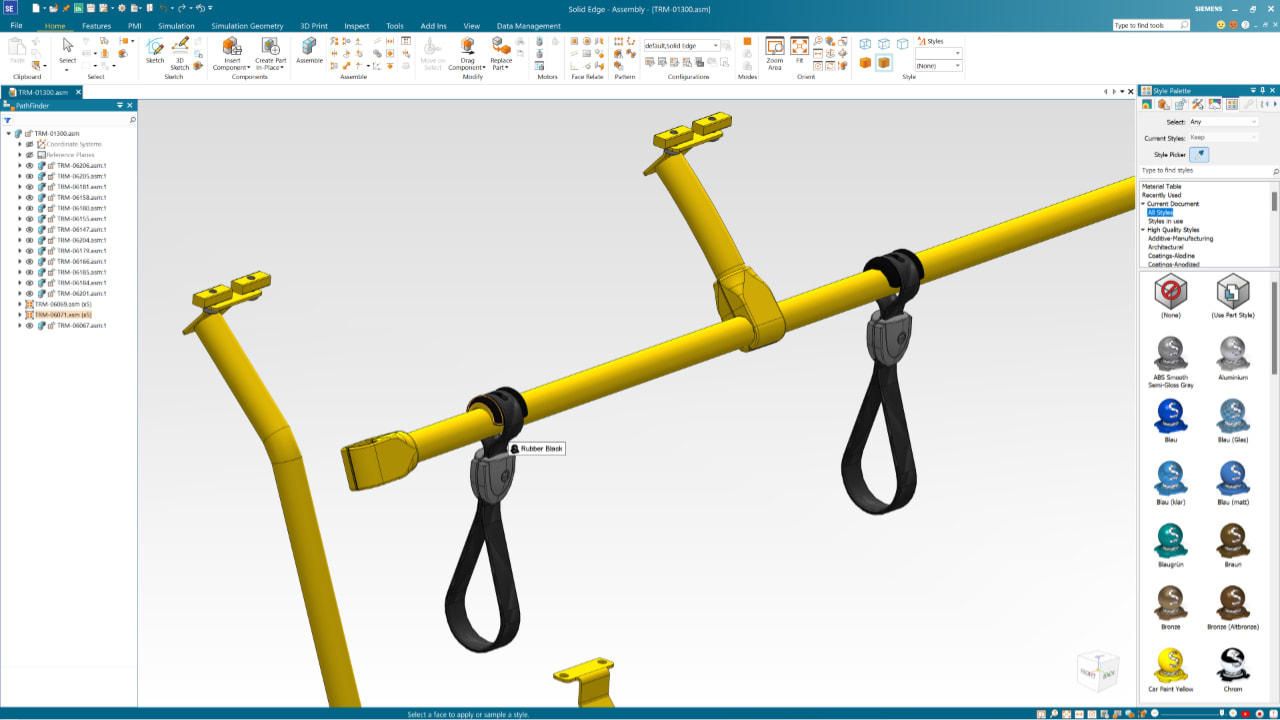Open the File menu button

click(16, 26)
